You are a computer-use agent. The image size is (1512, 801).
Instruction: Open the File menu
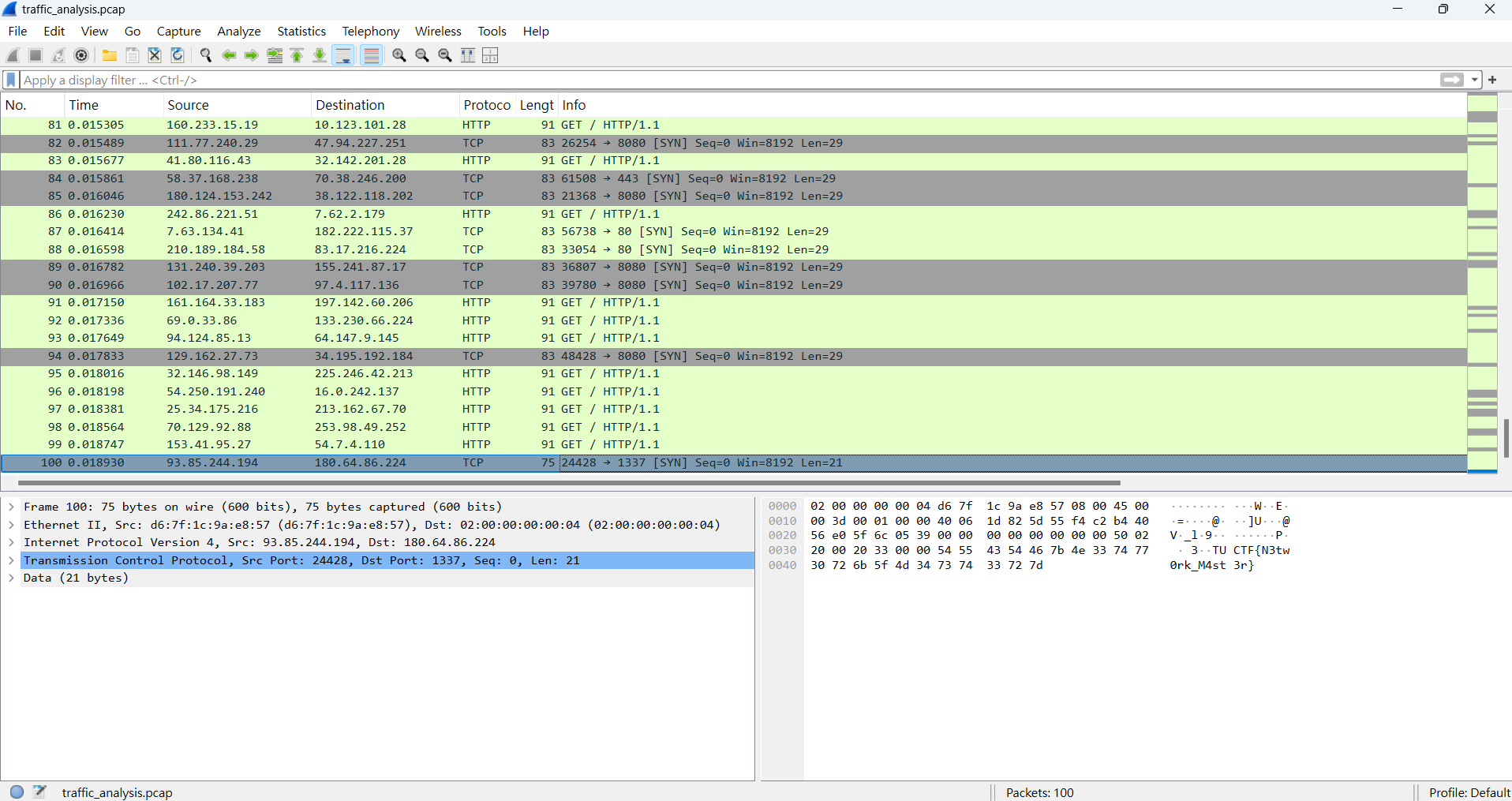click(x=17, y=31)
